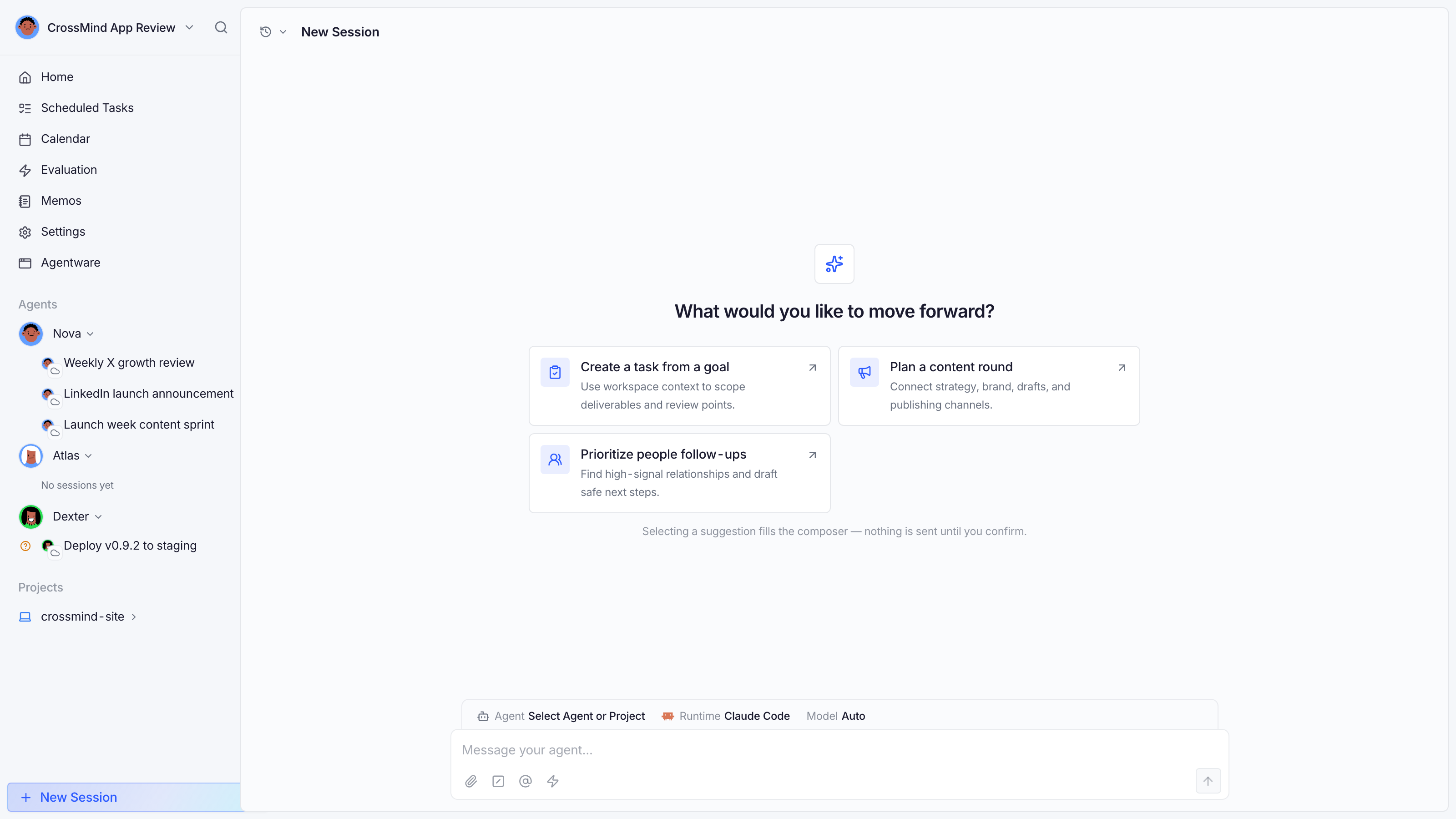This screenshot has height=819, width=1456.
Task: Open Memos in the sidebar
Action: pyautogui.click(x=121, y=201)
